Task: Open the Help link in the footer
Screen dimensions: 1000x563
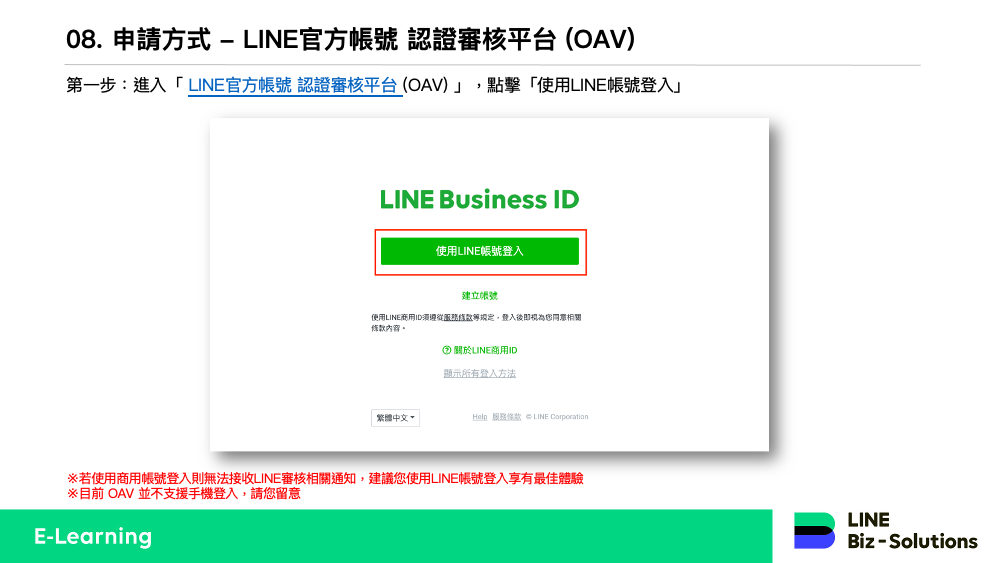Action: click(480, 417)
